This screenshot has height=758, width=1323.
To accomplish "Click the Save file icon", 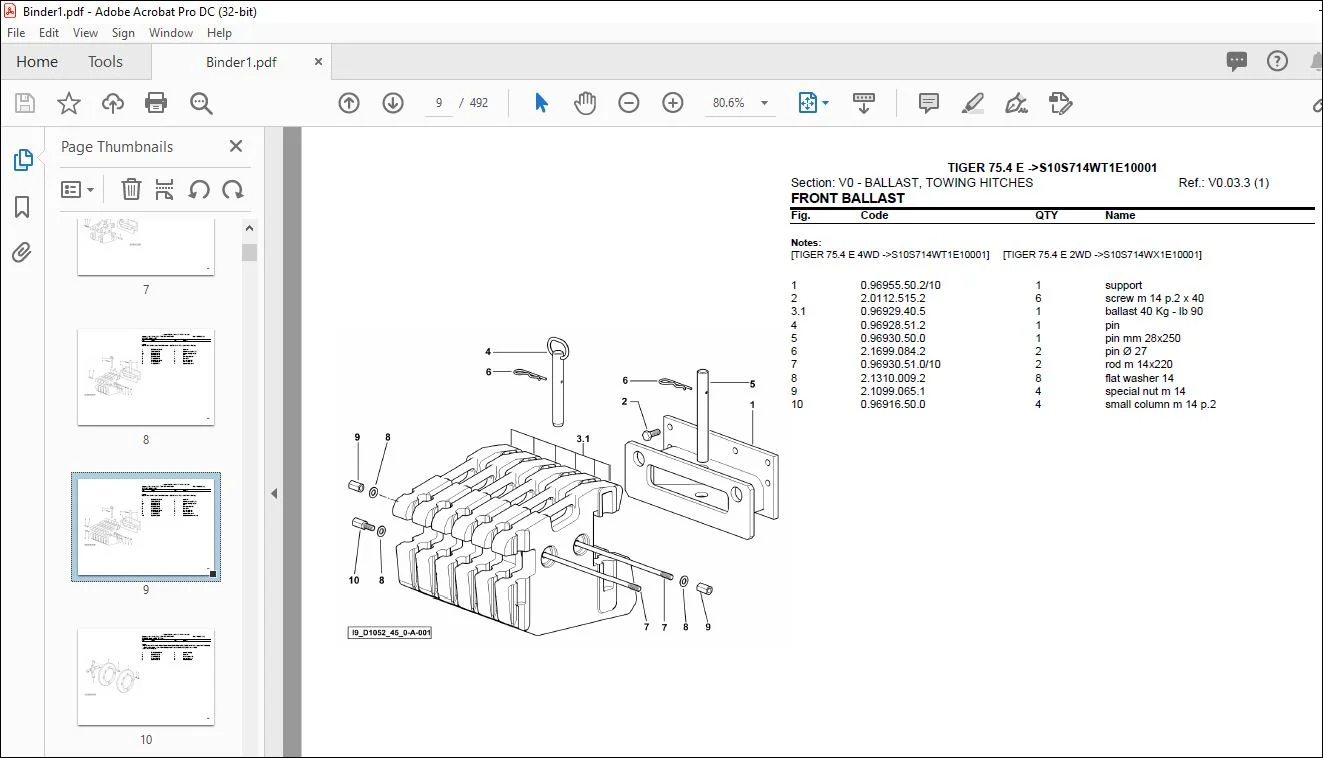I will (x=25, y=103).
